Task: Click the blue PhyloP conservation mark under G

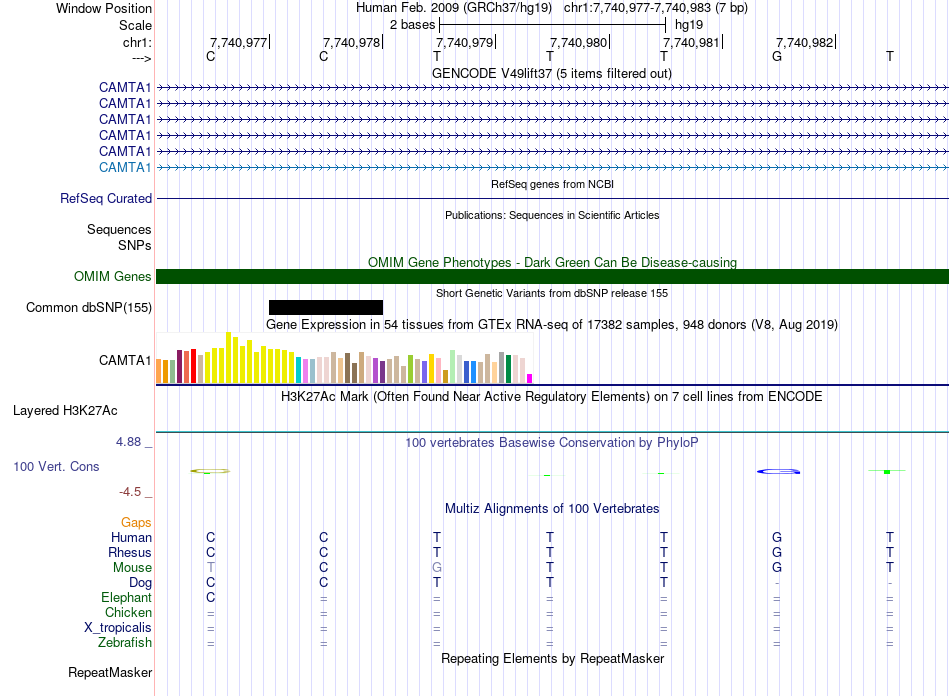Action: pyautogui.click(x=778, y=471)
